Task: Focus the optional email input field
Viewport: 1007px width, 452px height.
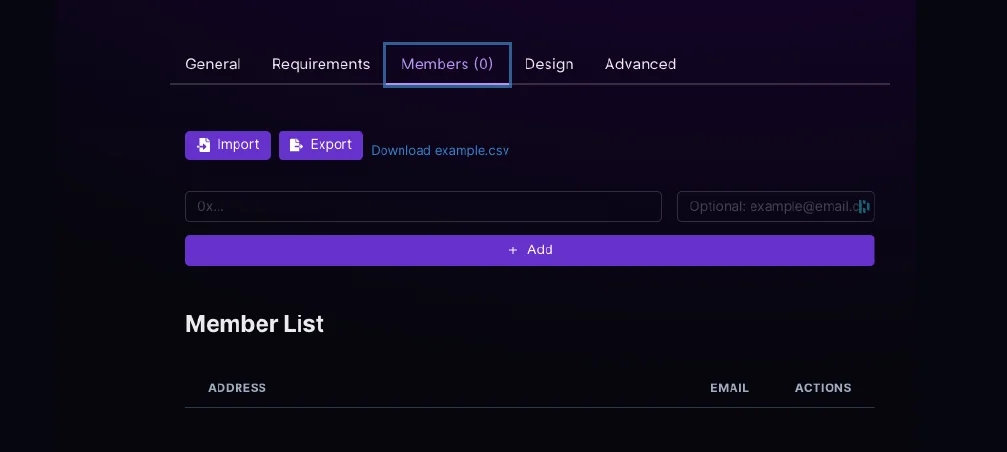Action: click(x=765, y=207)
